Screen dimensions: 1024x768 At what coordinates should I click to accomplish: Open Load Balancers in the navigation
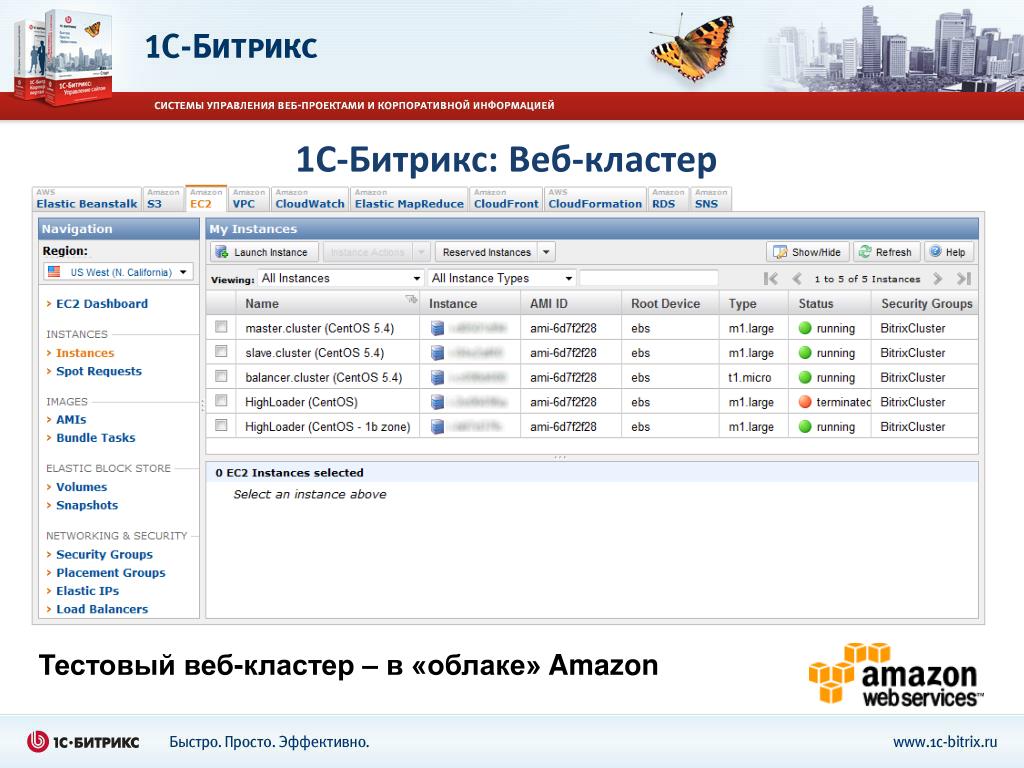pyautogui.click(x=102, y=609)
